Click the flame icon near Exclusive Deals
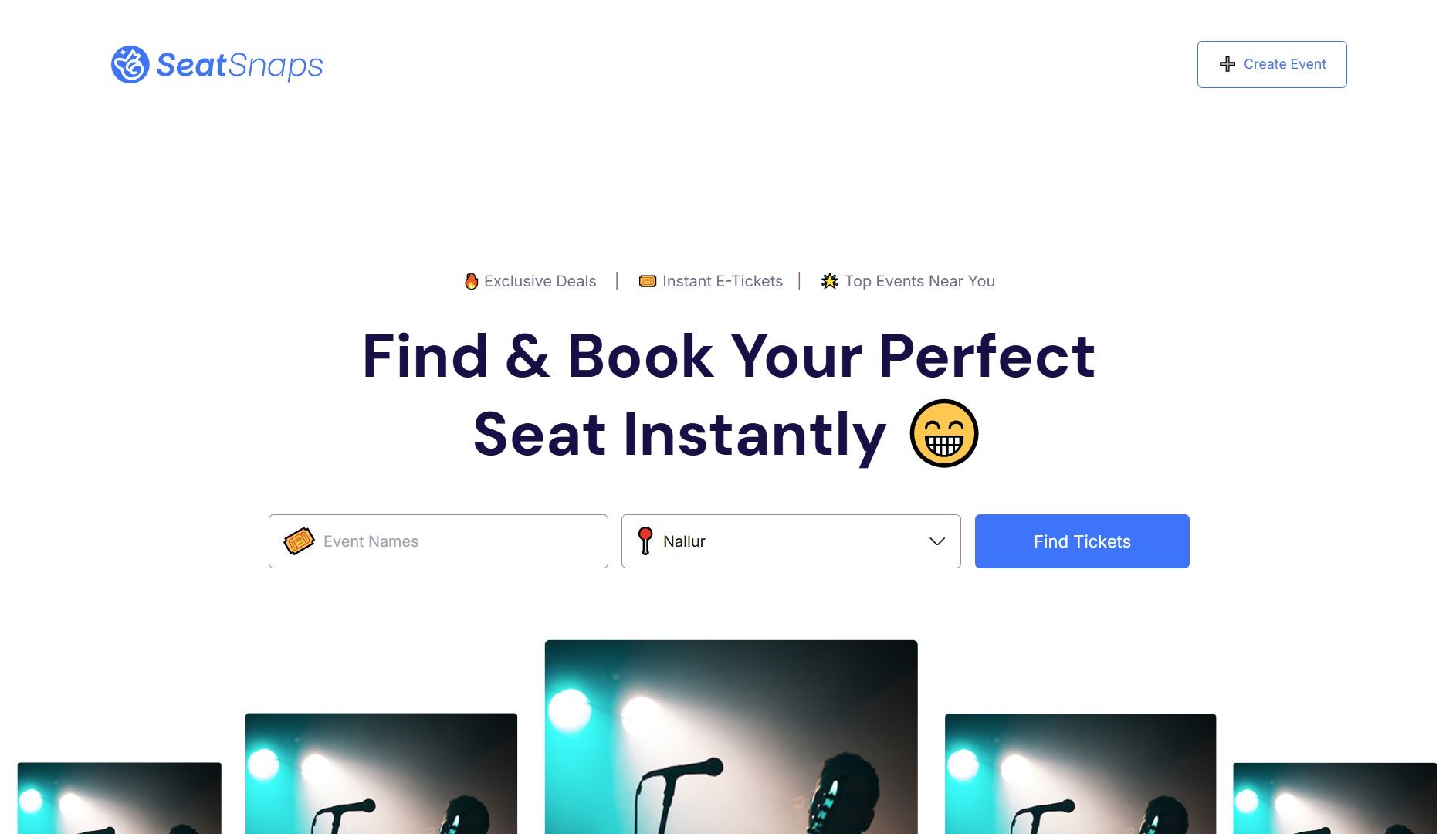This screenshot has height=834, width=1456. pyautogui.click(x=471, y=281)
